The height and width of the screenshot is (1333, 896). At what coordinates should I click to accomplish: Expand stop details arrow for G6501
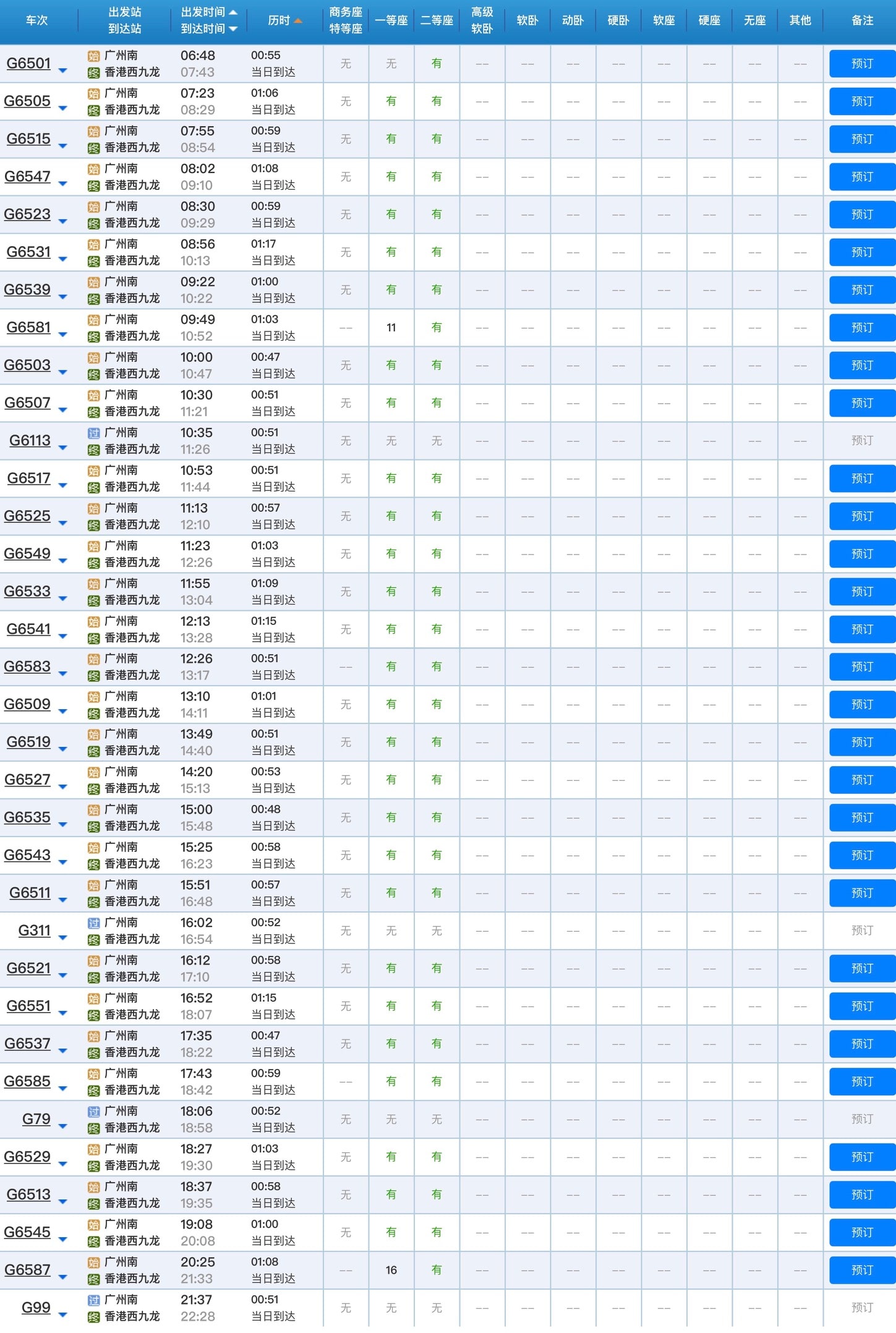click(x=62, y=71)
